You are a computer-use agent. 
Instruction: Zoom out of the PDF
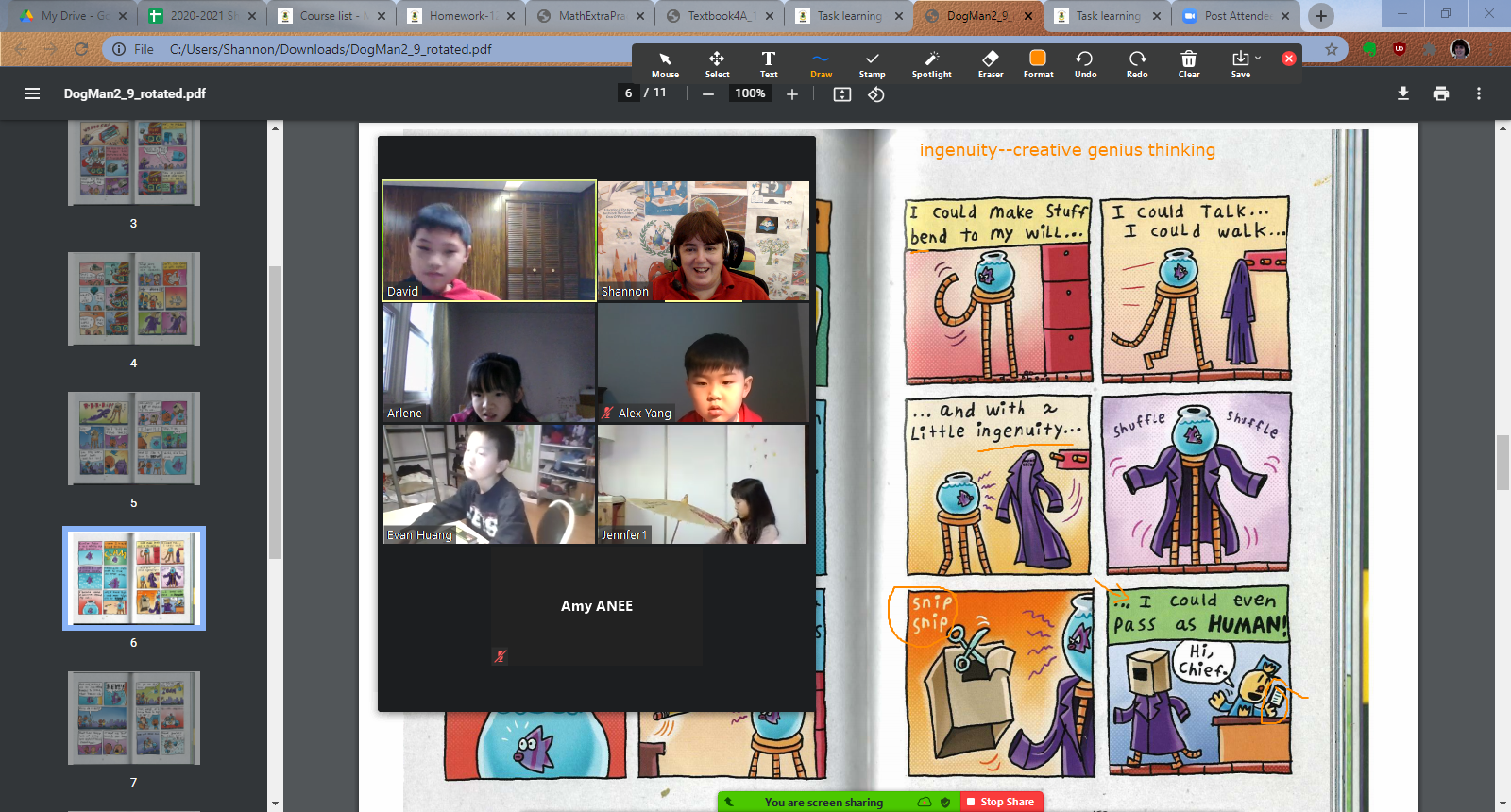707,93
